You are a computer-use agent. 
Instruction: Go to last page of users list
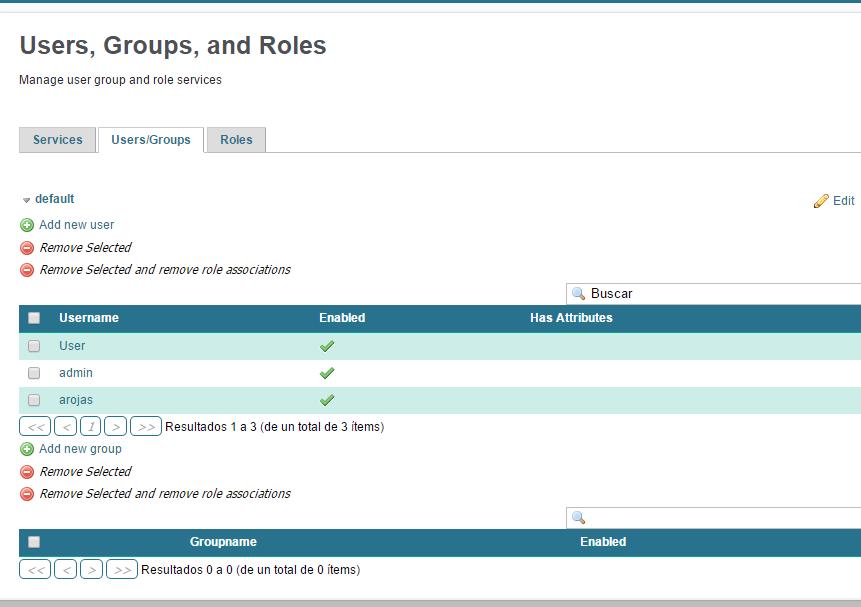(x=145, y=427)
